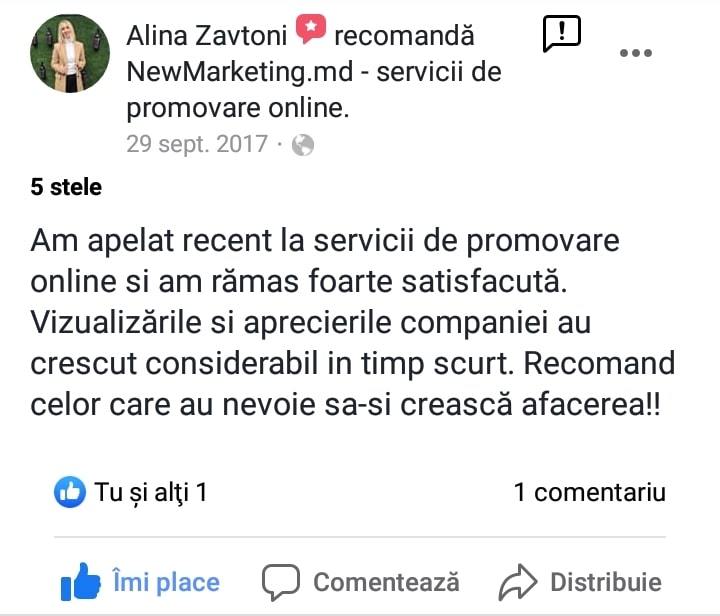Click the Alina Zavtoni name link

(207, 36)
